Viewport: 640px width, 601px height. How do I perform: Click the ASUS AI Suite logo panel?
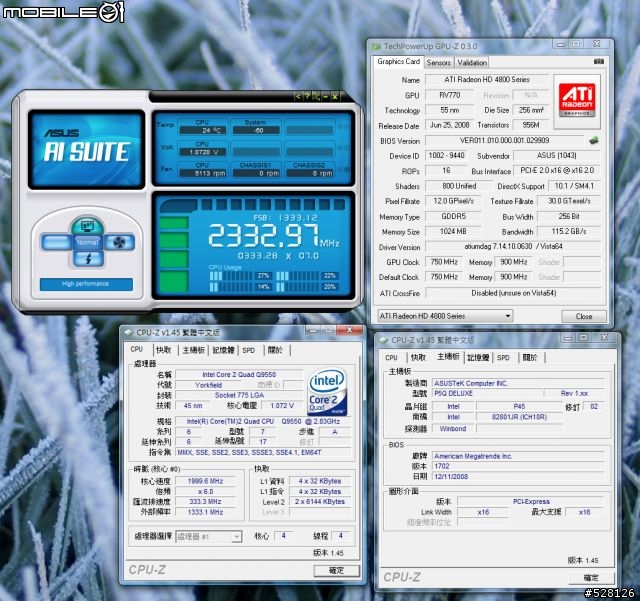[x=87, y=149]
